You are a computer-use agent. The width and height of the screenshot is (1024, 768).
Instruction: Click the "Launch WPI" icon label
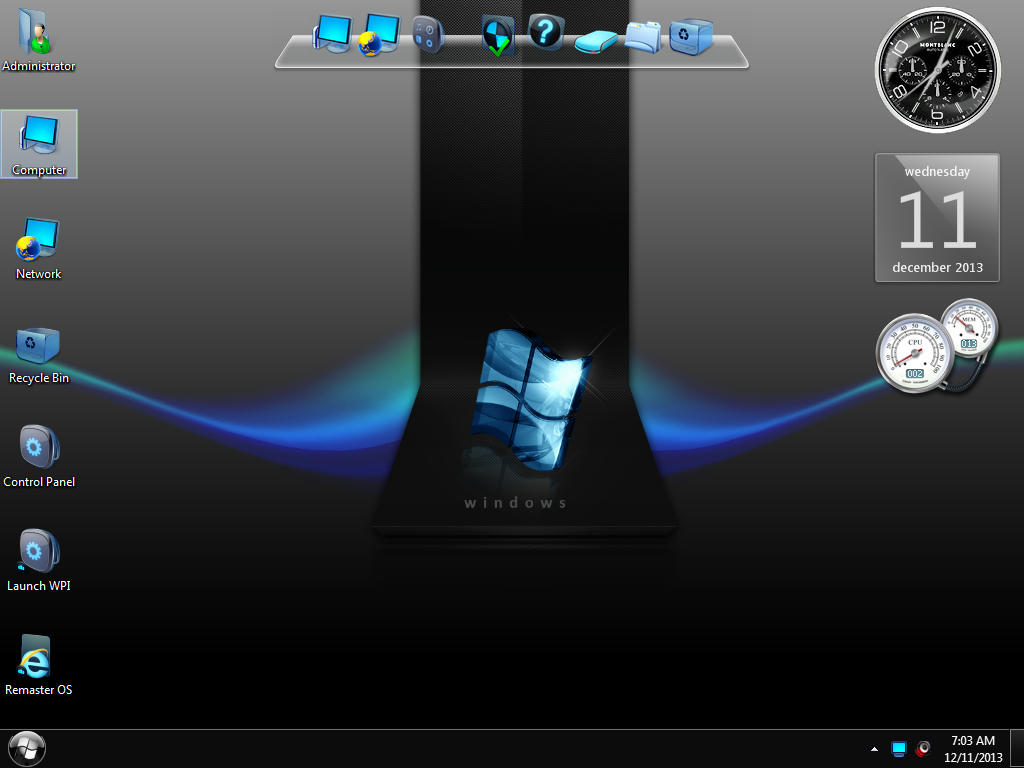point(39,586)
